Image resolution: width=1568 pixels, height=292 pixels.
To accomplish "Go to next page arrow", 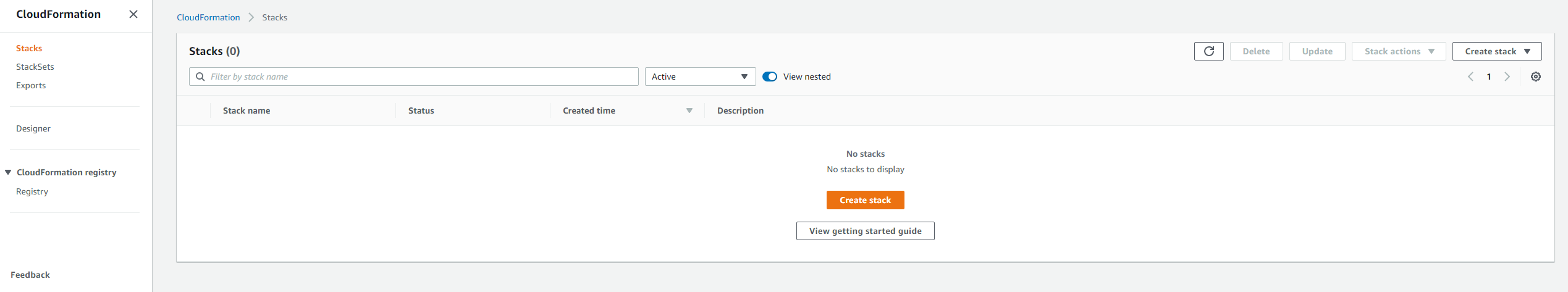I will pyautogui.click(x=1507, y=77).
